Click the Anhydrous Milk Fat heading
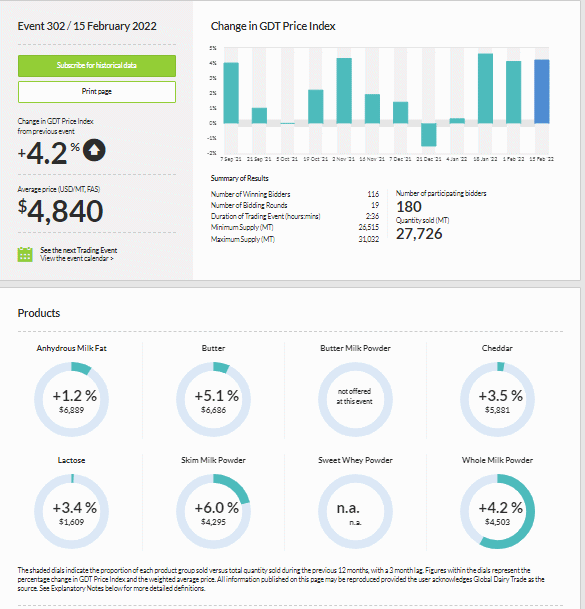 click(x=71, y=348)
